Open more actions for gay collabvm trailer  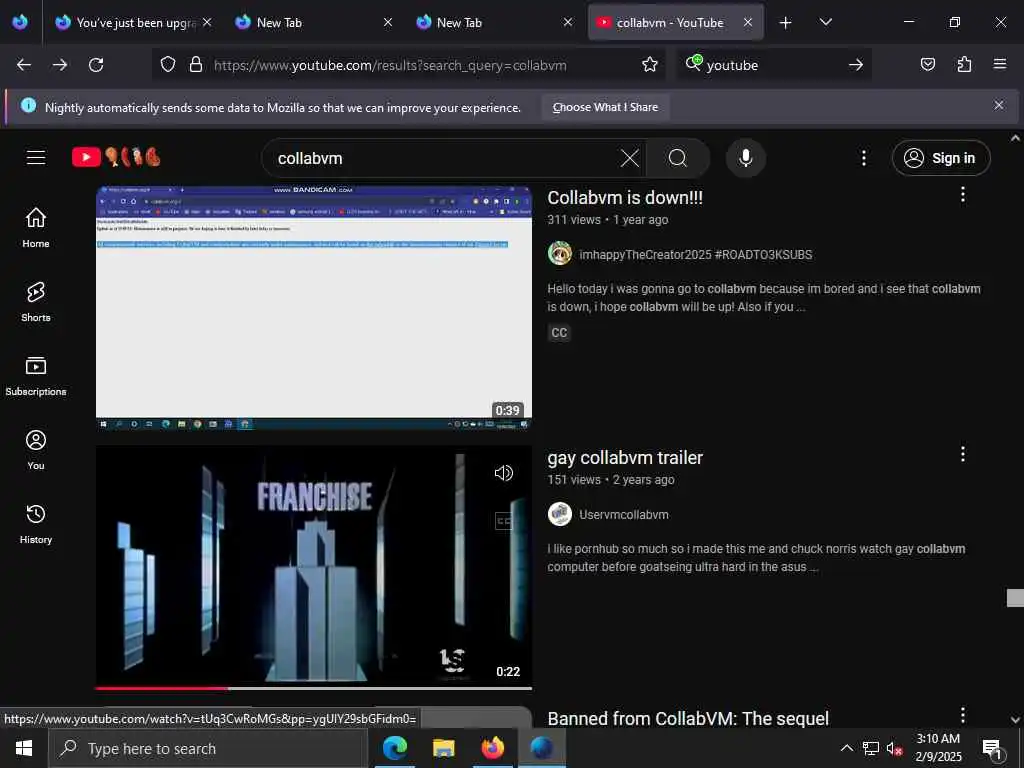click(963, 454)
